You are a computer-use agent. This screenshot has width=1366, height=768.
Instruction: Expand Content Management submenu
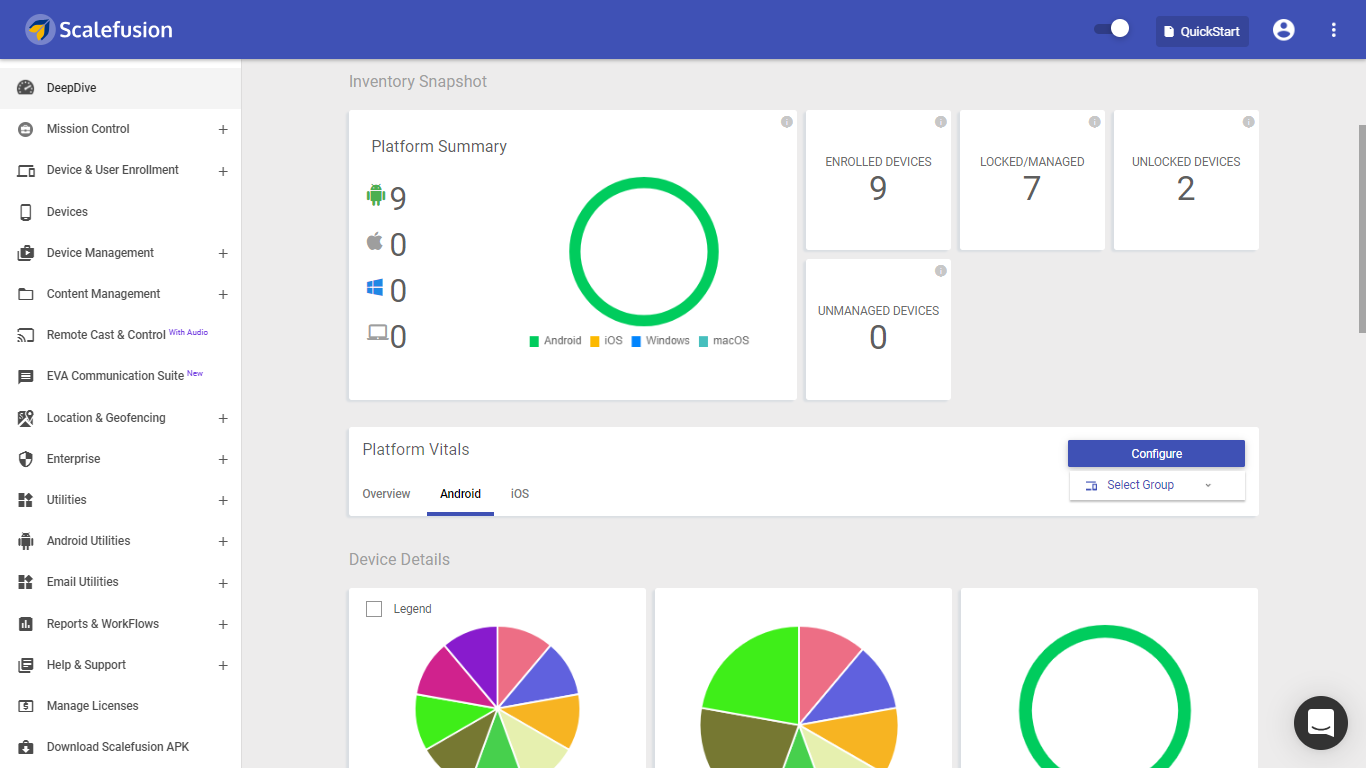click(x=223, y=295)
